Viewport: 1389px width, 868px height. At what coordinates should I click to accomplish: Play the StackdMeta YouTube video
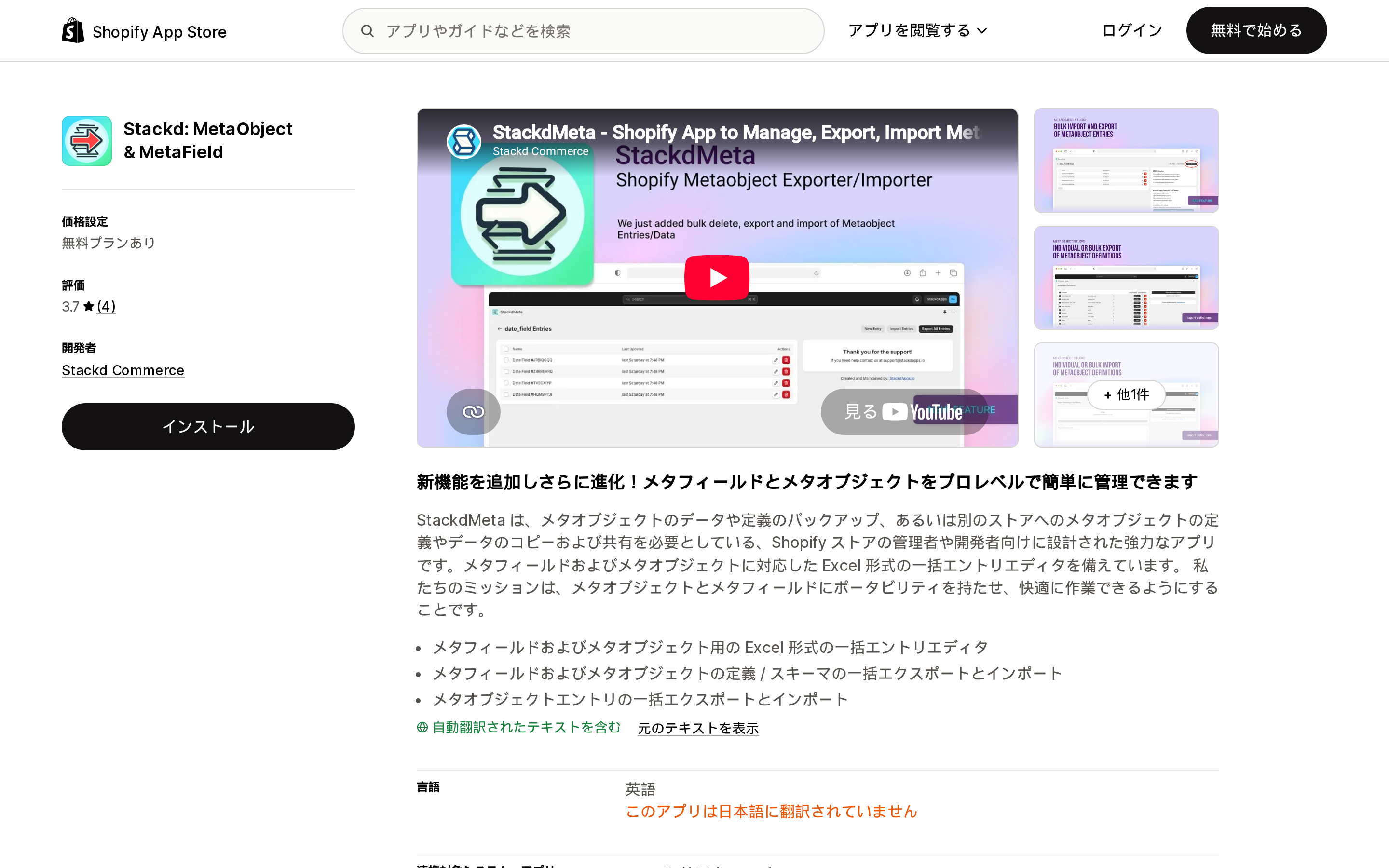click(716, 278)
